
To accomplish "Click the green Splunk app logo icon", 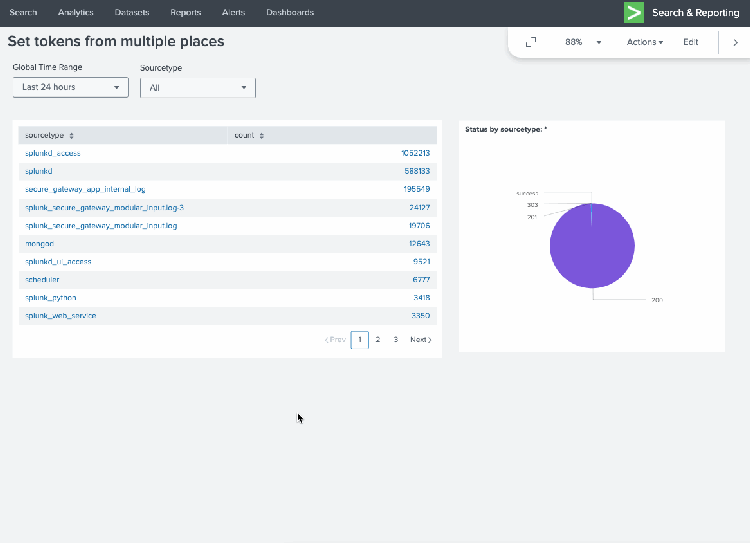I will [634, 13].
